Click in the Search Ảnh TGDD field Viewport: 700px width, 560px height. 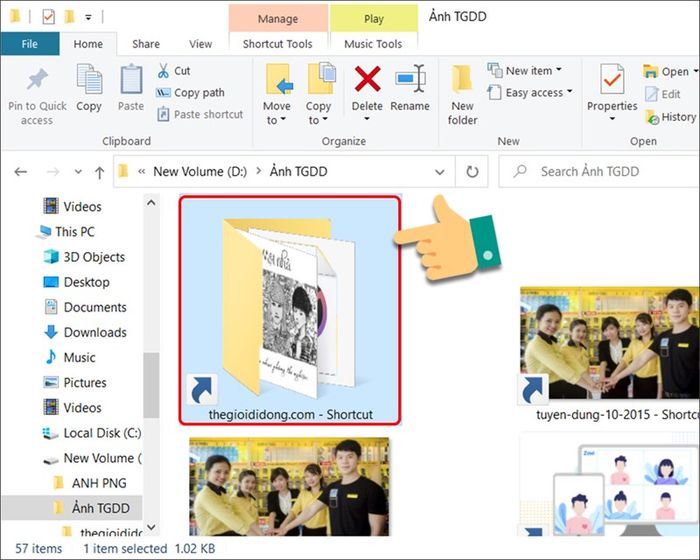[x=599, y=171]
